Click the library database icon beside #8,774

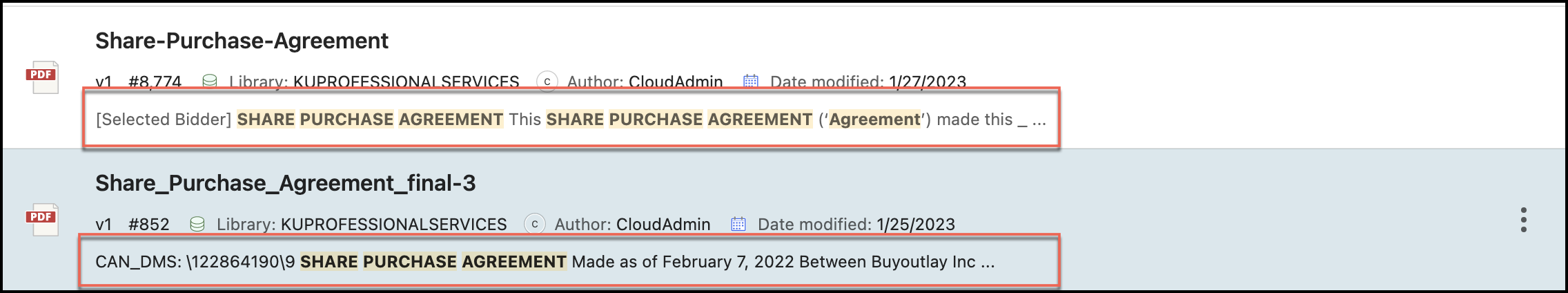pyautogui.click(x=209, y=82)
